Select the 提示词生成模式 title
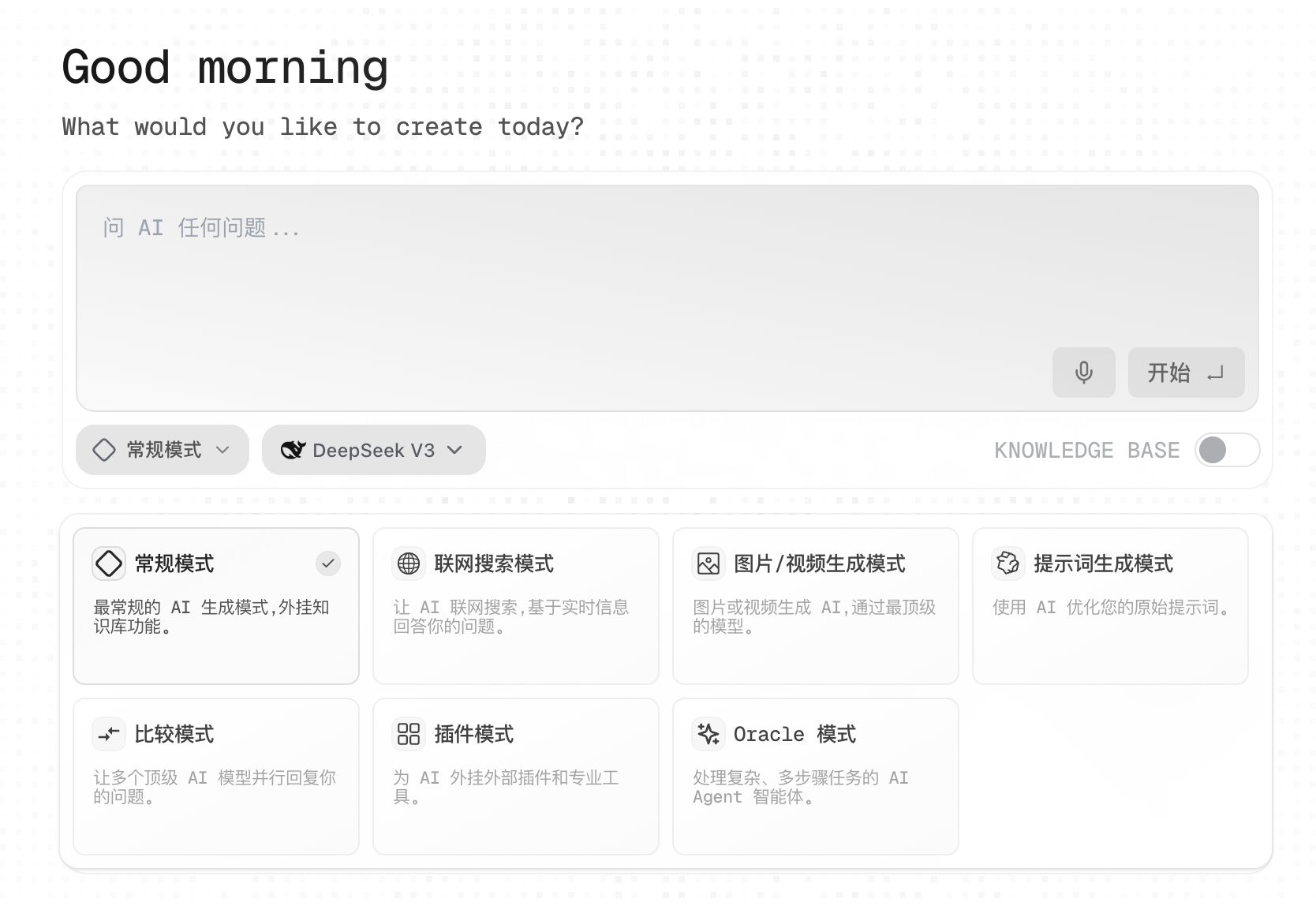Image resolution: width=1316 pixels, height=906 pixels. 1103,563
